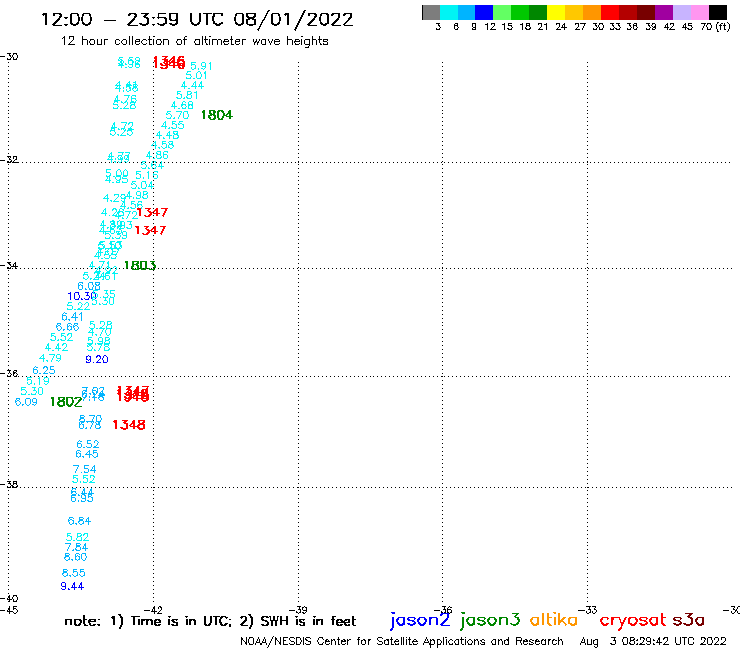Click the jason2 satellite legend label
Viewport: 740px width, 650px height.
click(420, 620)
